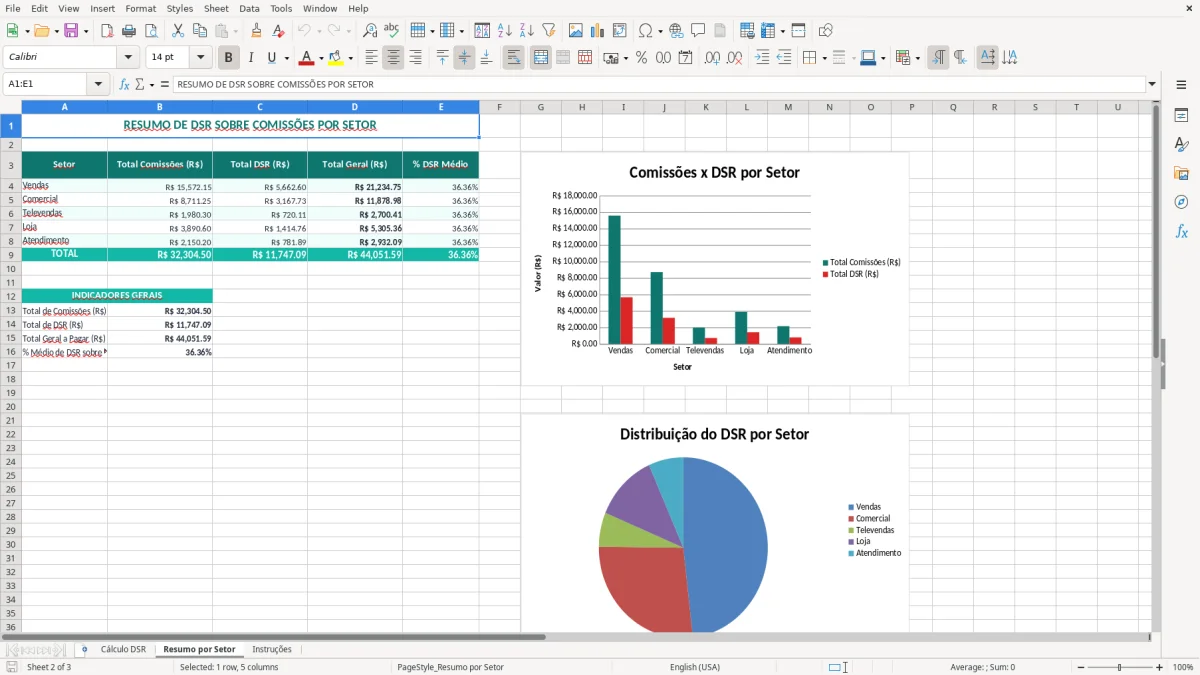Toggle Align Left for the cell

[371, 58]
